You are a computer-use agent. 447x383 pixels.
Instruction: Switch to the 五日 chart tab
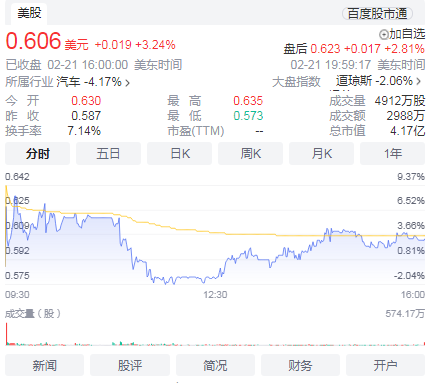coord(108,154)
